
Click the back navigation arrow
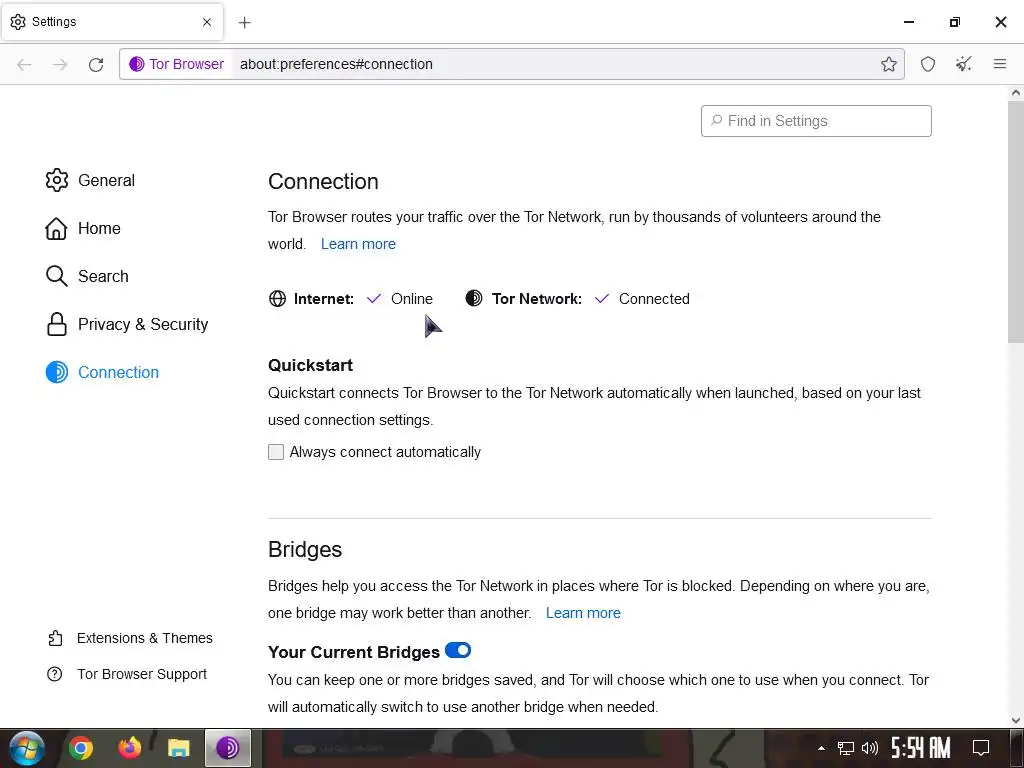click(24, 64)
